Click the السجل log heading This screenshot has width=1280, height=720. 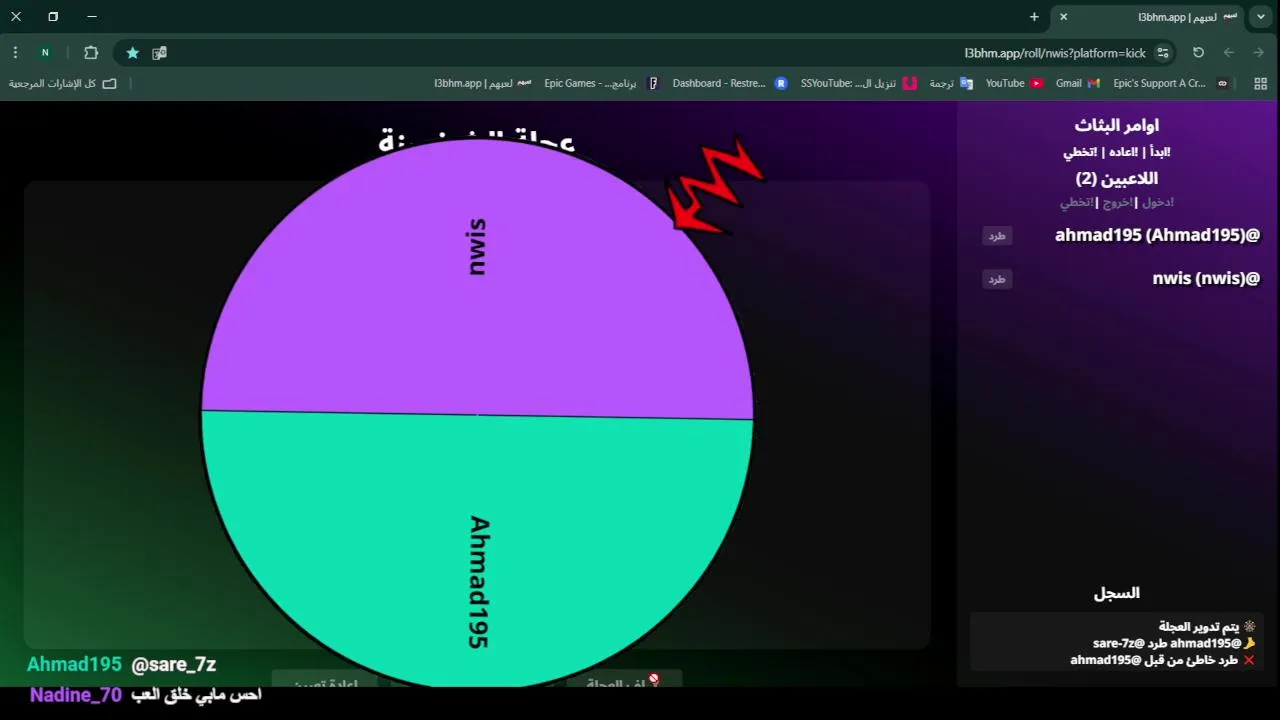click(1116, 593)
